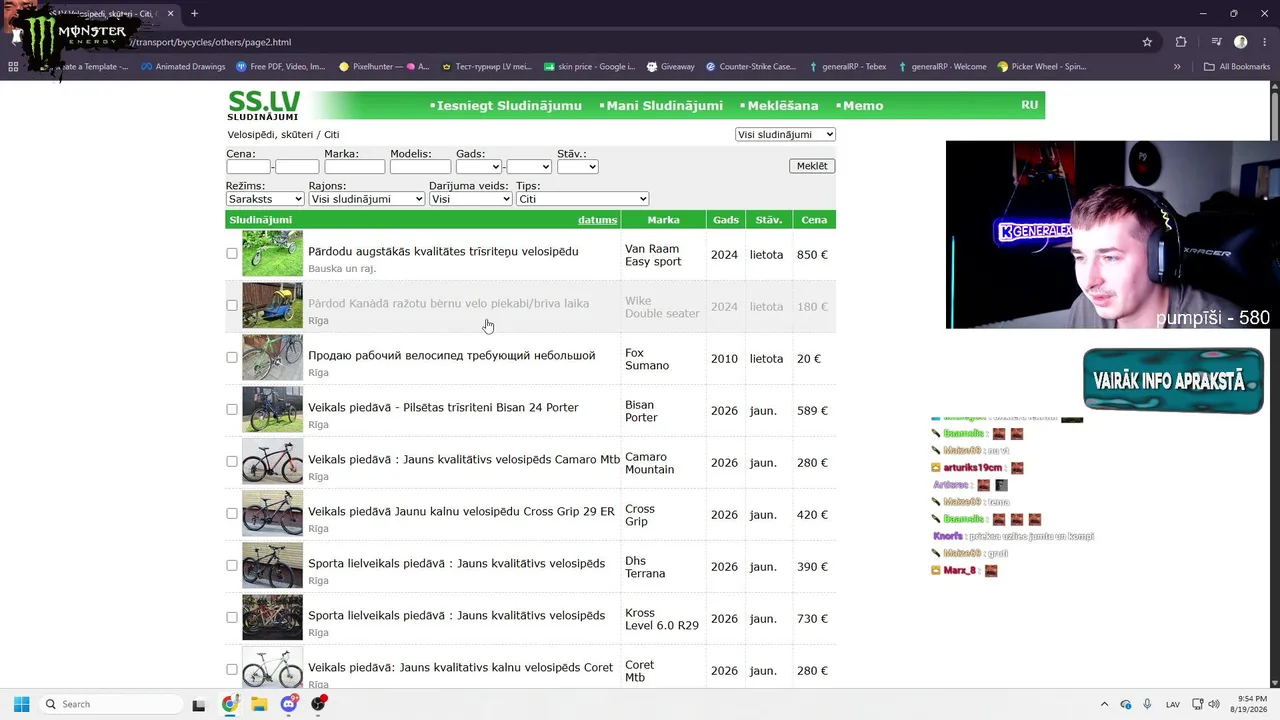Screen dimensions: 1280x720
Task: Click the Marka input field
Action: 355,167
